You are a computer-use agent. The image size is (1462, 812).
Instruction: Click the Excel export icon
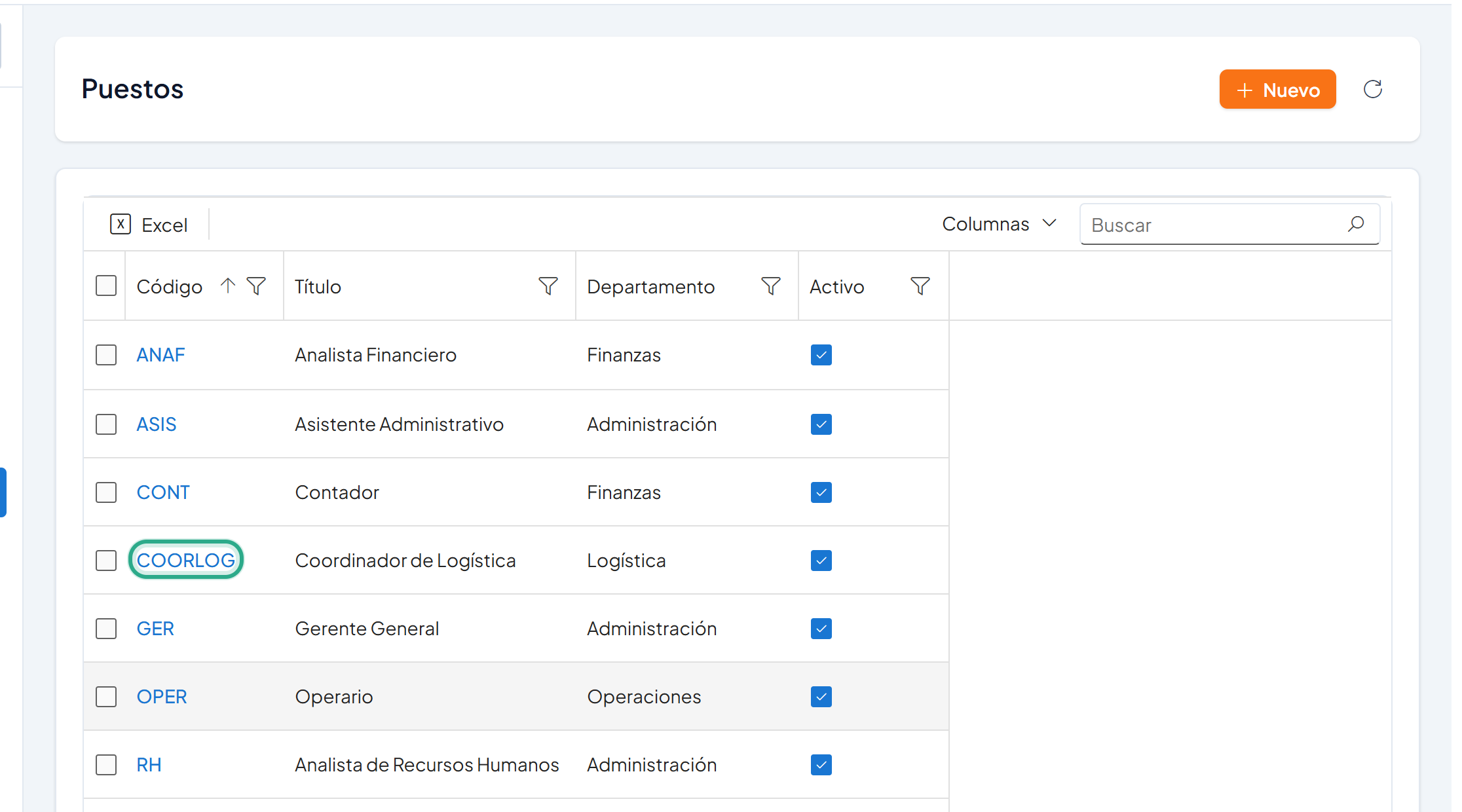[121, 224]
